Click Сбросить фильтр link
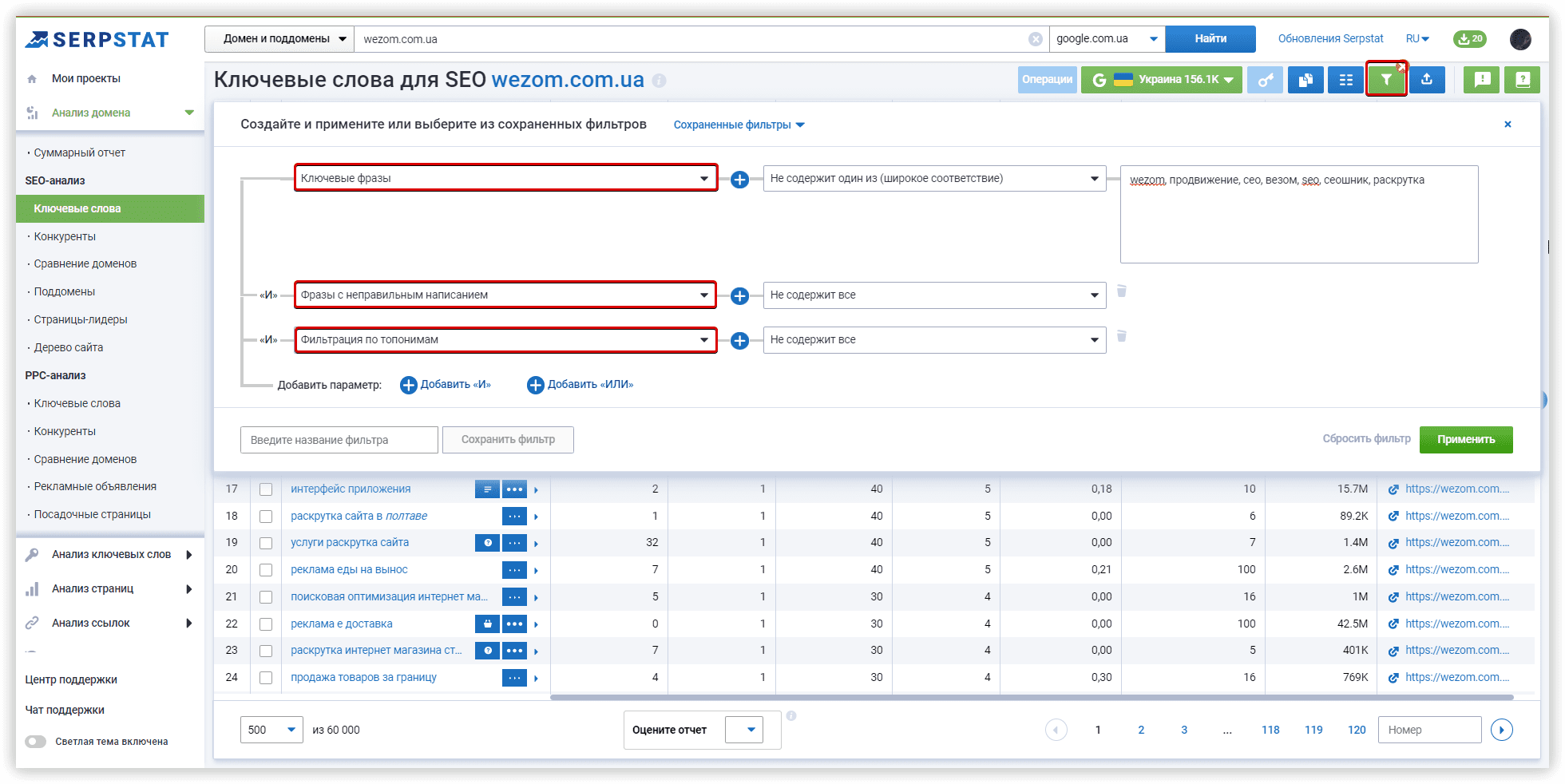Image resolution: width=1565 pixels, height=784 pixels. tap(1366, 438)
